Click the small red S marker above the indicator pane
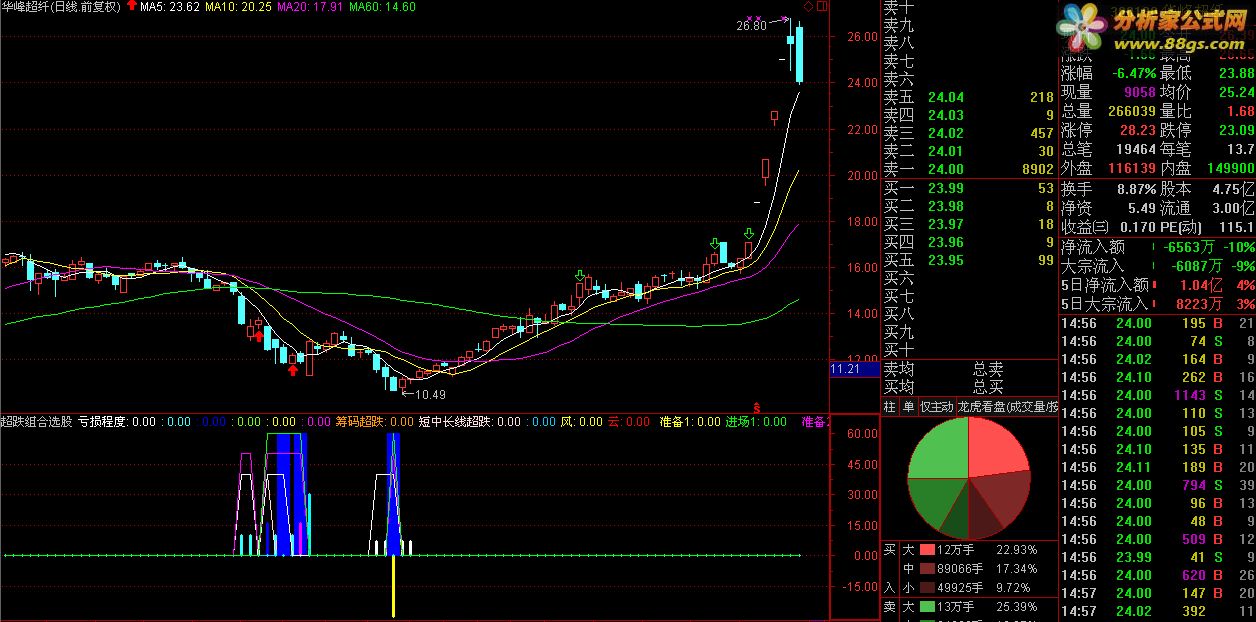 pos(757,407)
